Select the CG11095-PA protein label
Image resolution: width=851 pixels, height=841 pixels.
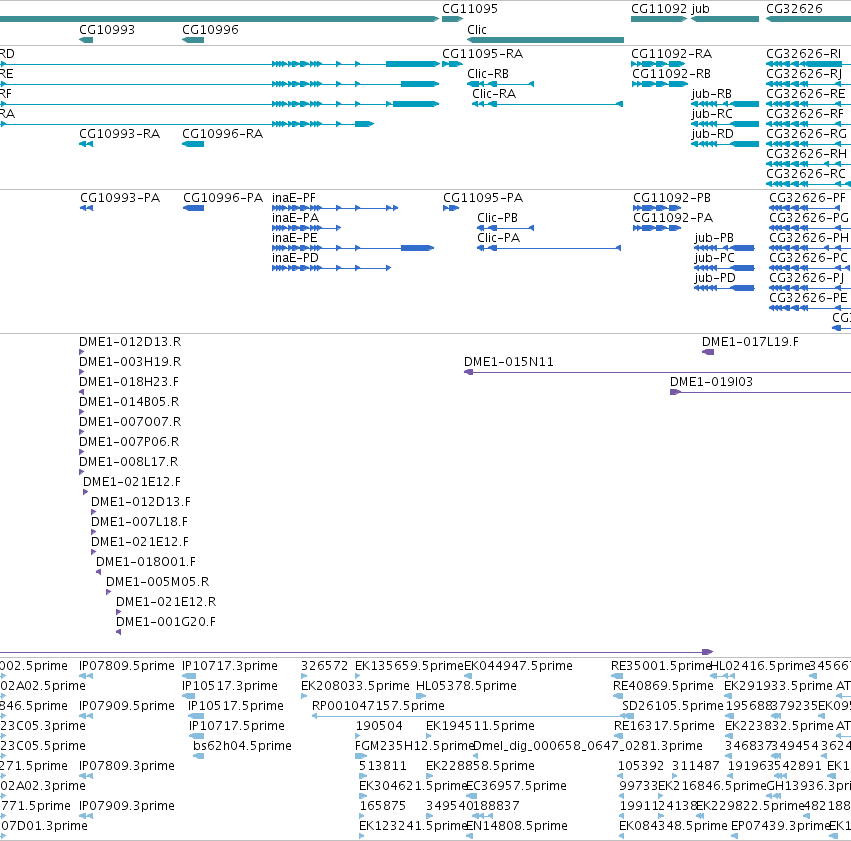[x=483, y=198]
